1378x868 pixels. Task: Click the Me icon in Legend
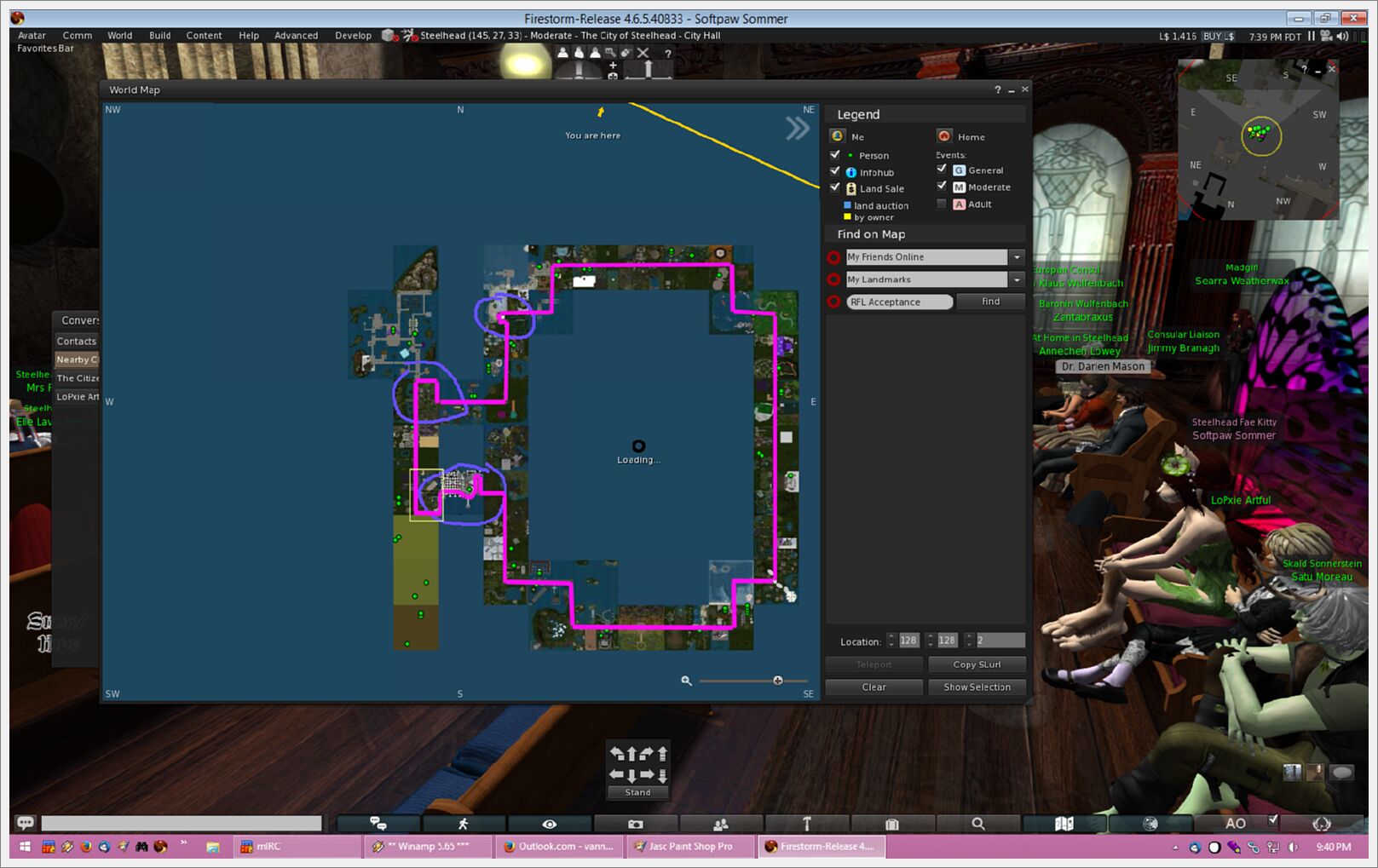coord(838,136)
